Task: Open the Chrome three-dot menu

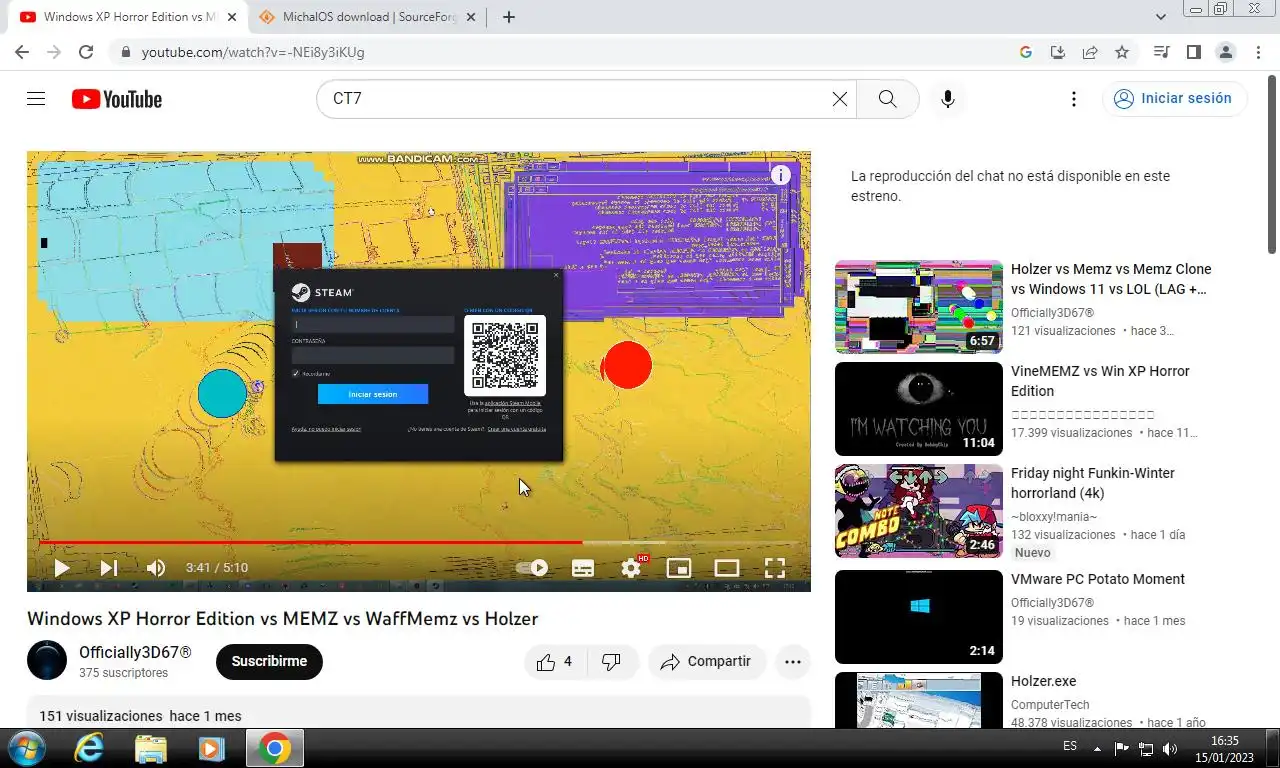Action: coord(1257,52)
